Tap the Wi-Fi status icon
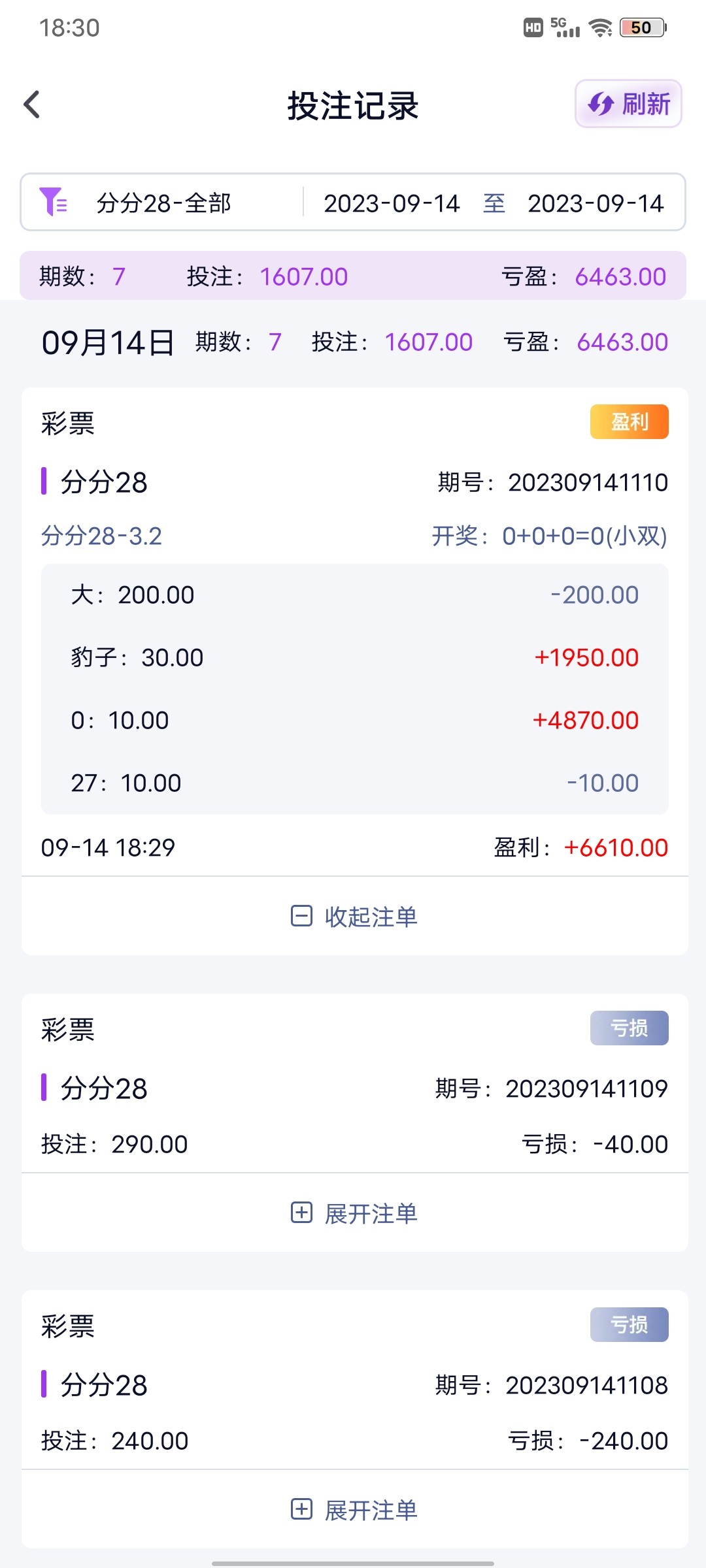The width and height of the screenshot is (706, 1568). [599, 28]
